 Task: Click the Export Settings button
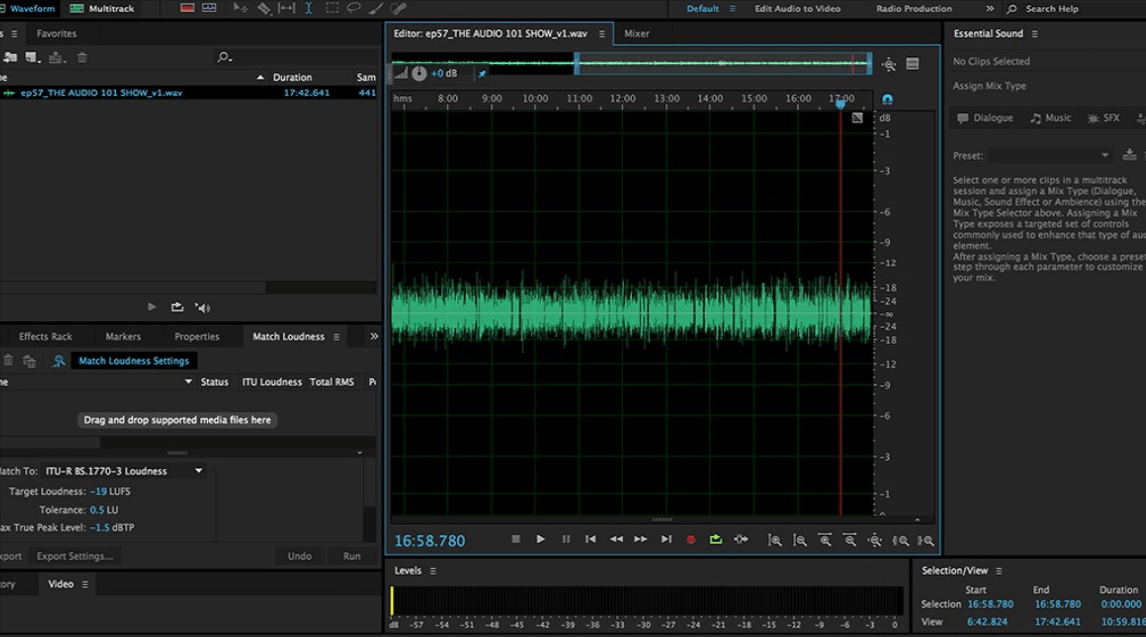tap(75, 556)
